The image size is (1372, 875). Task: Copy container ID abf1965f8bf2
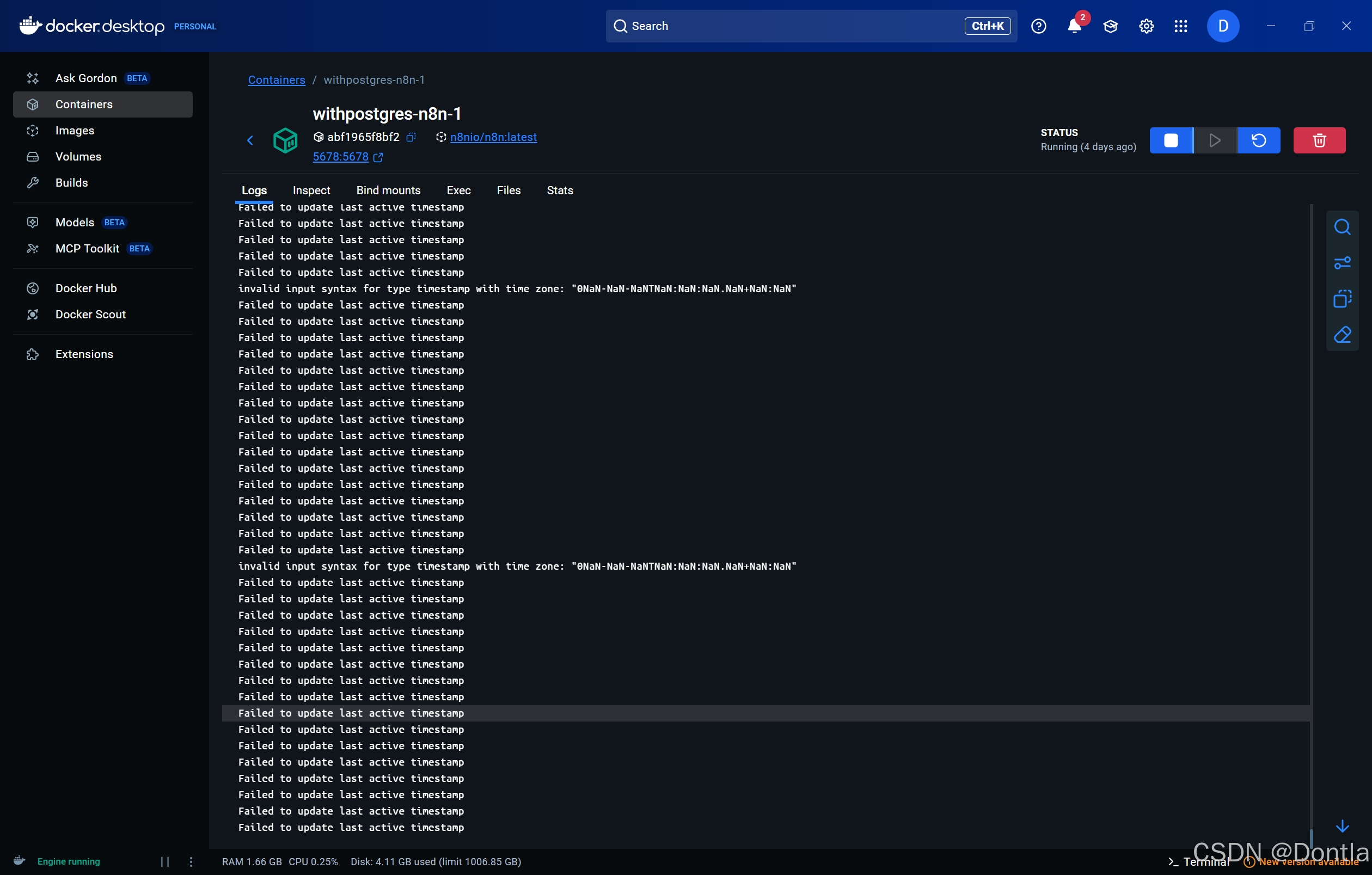point(412,137)
